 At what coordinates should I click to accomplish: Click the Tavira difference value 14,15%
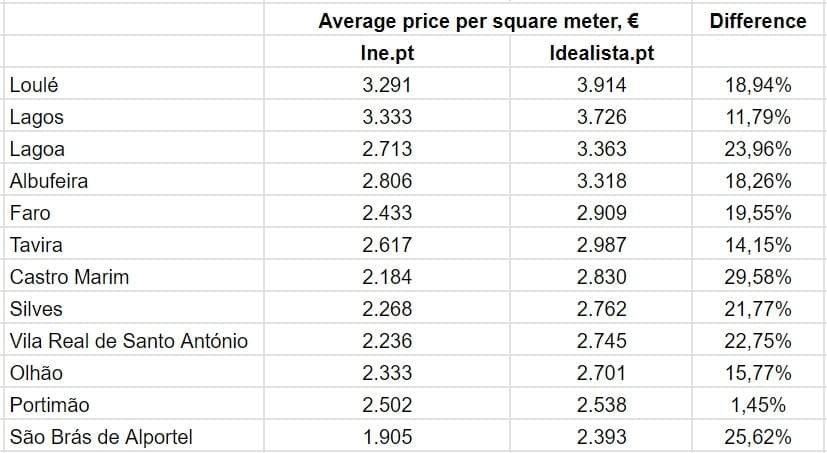pyautogui.click(x=757, y=245)
